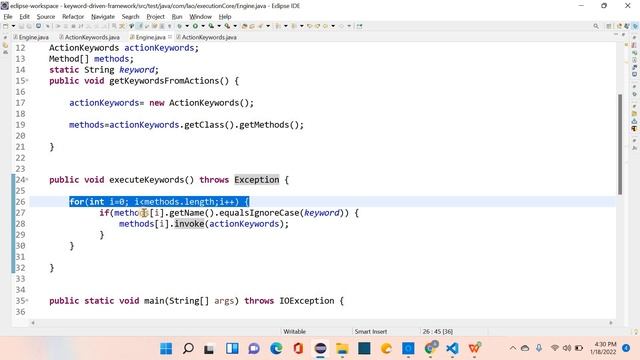Collapse method at line 15 fold marker
Image resolution: width=640 pixels, height=360 pixels.
click(27, 81)
